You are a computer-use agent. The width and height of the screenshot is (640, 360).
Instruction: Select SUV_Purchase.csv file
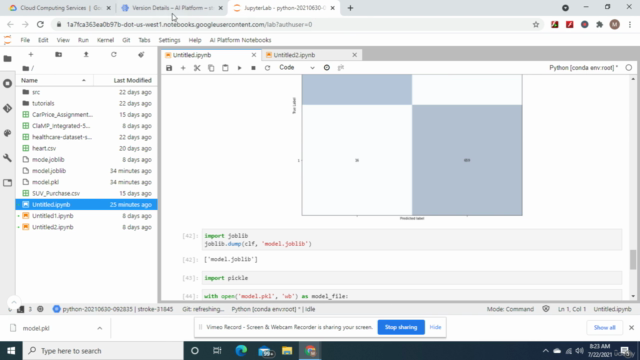[x=86, y=193]
